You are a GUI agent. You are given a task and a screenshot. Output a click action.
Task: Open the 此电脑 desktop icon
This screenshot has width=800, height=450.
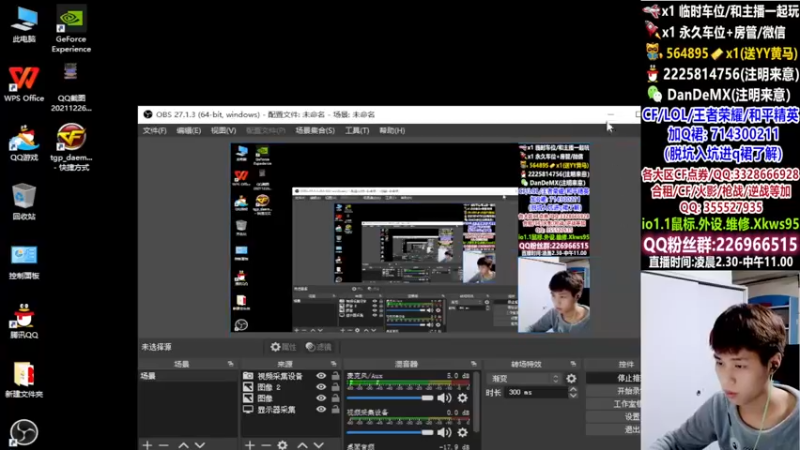[x=24, y=24]
